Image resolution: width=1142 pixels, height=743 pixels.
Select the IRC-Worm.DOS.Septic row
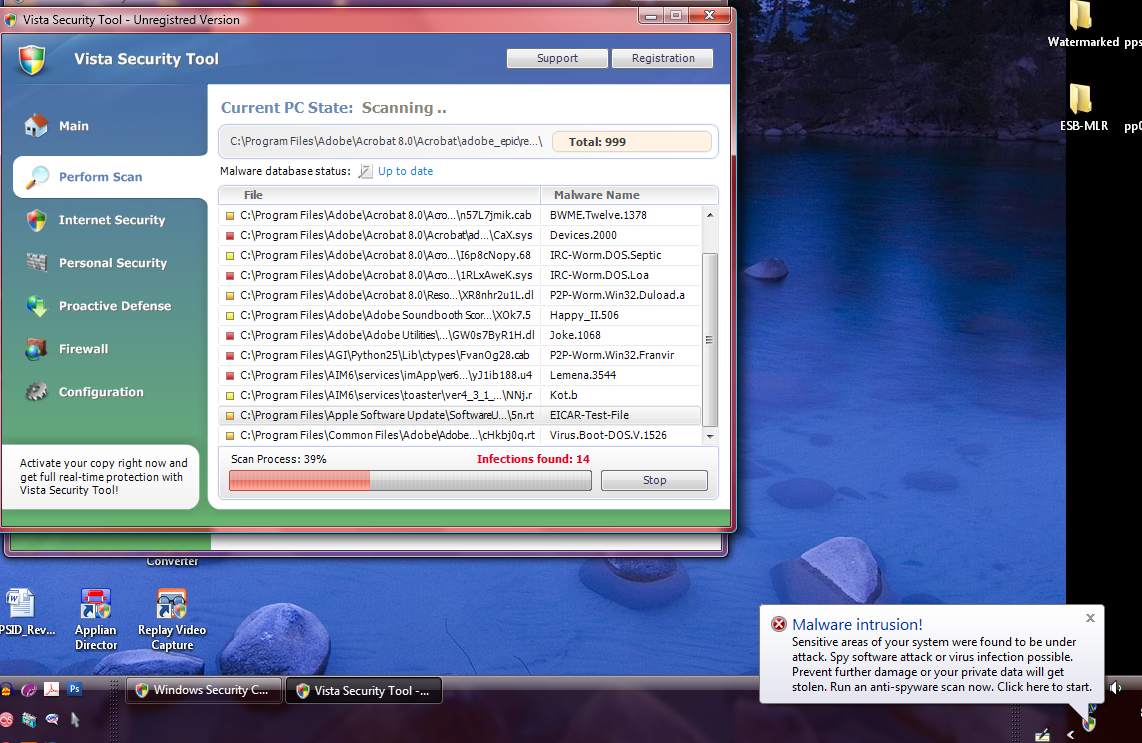[460, 256]
